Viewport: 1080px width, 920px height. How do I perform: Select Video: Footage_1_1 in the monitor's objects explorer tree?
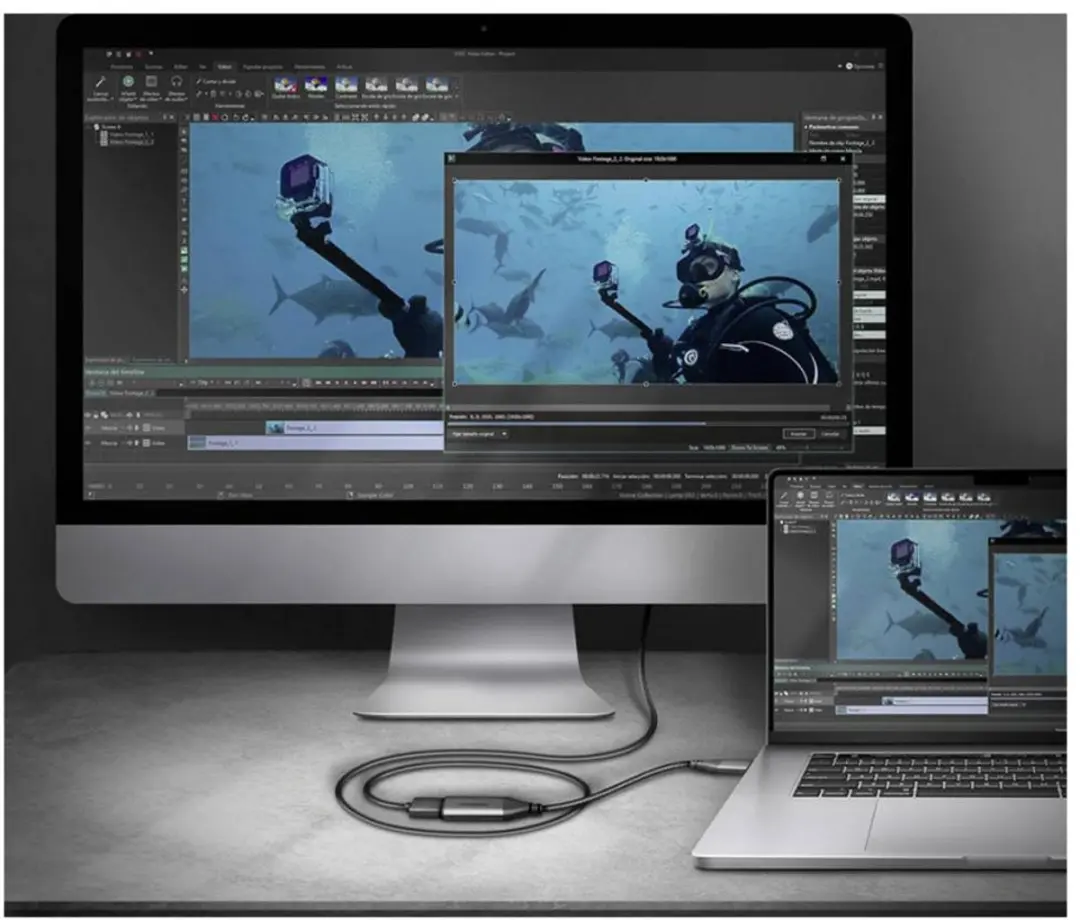tap(131, 135)
